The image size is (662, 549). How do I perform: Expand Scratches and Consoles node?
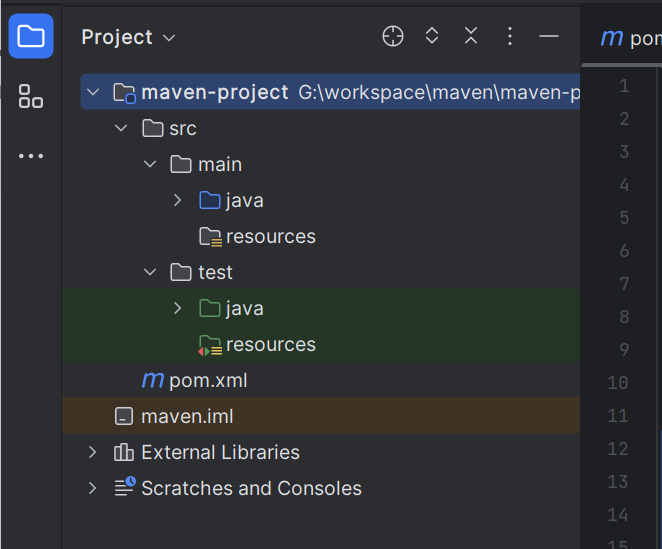[93, 489]
